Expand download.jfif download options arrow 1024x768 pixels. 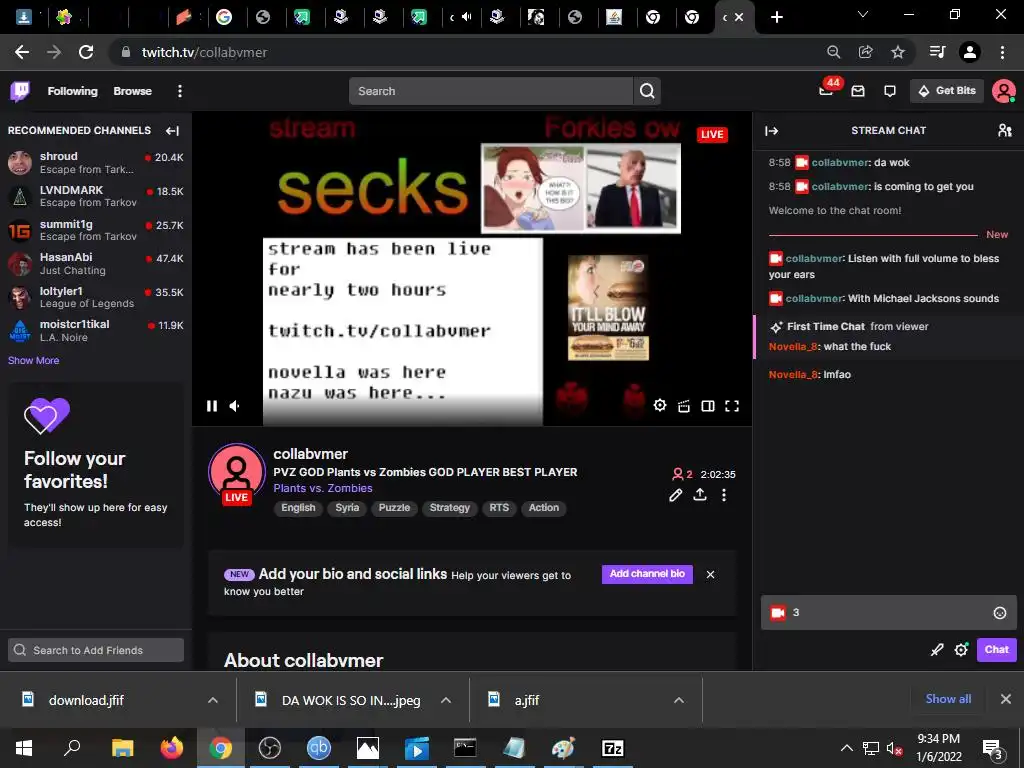[213, 700]
